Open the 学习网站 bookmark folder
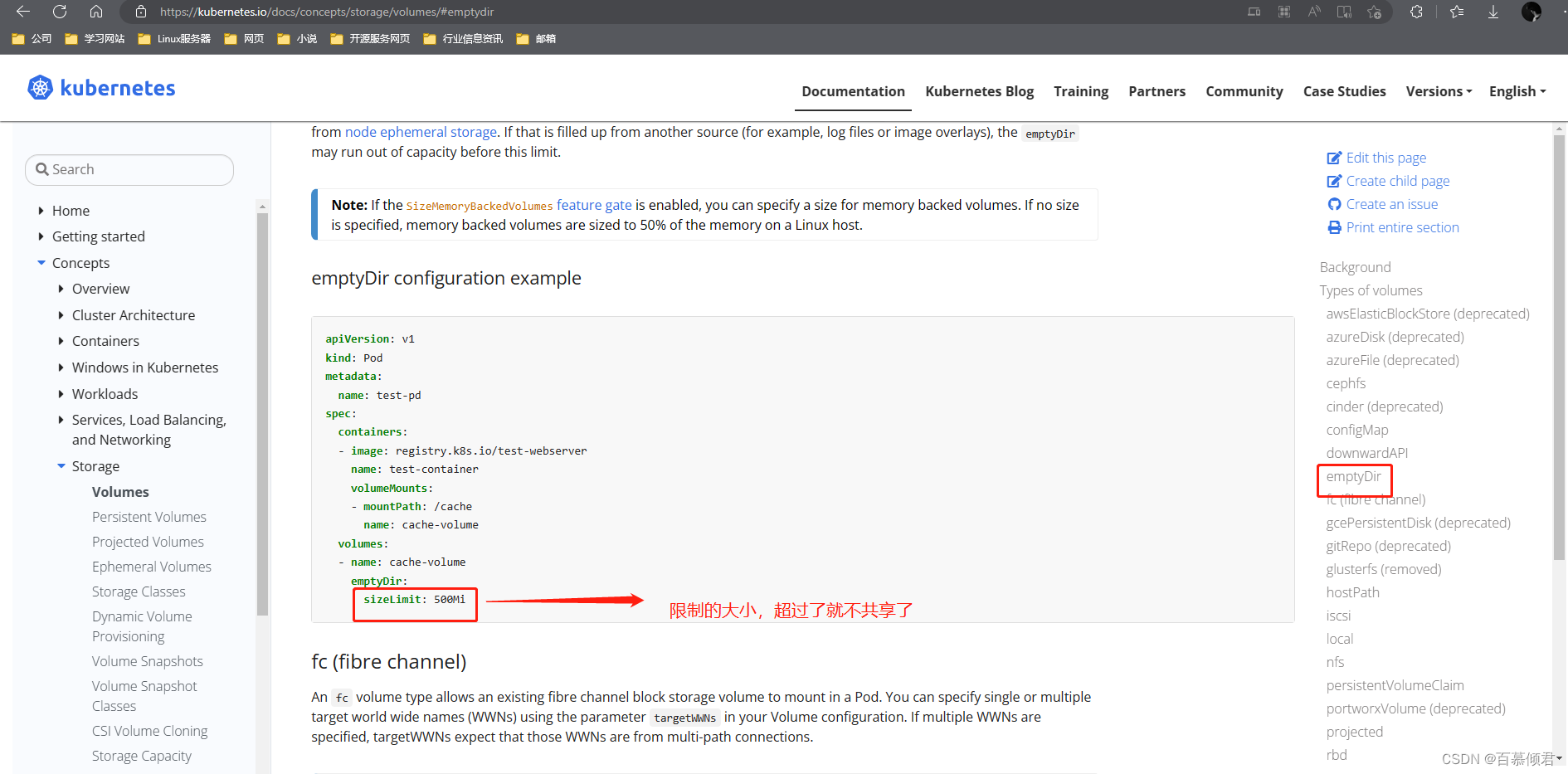 [95, 39]
